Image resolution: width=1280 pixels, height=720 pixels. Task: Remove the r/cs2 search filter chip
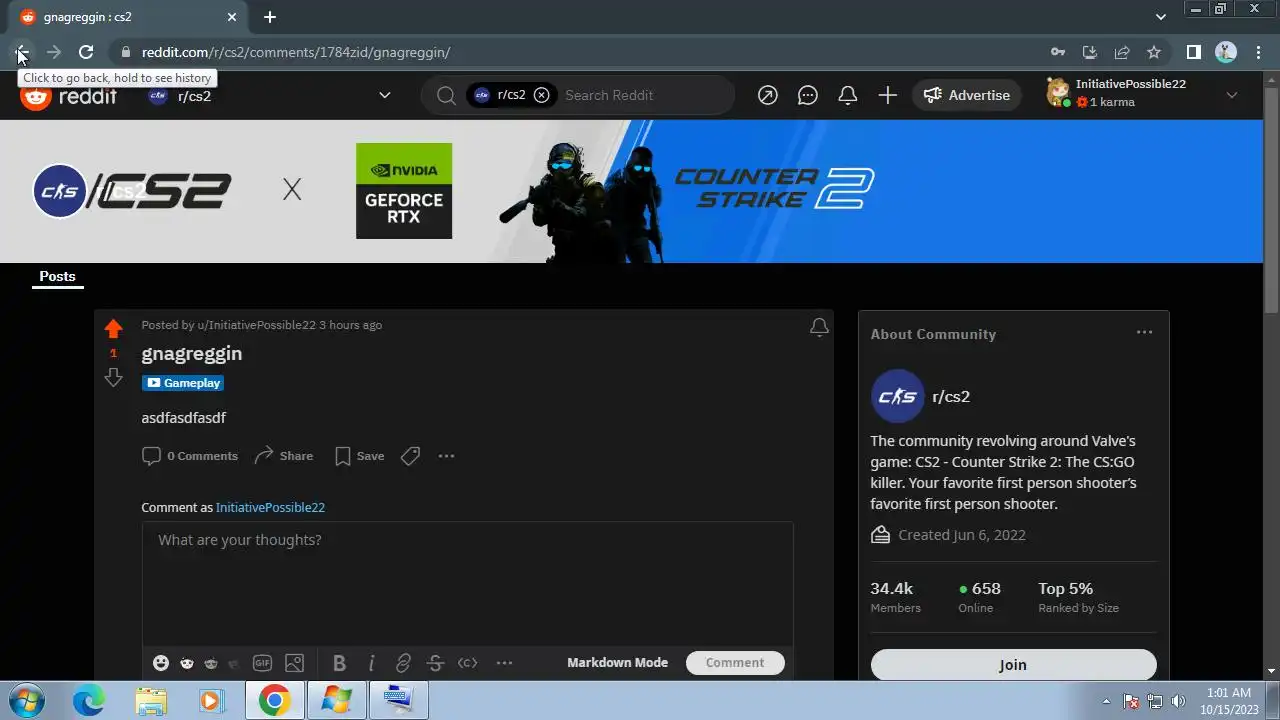541,95
